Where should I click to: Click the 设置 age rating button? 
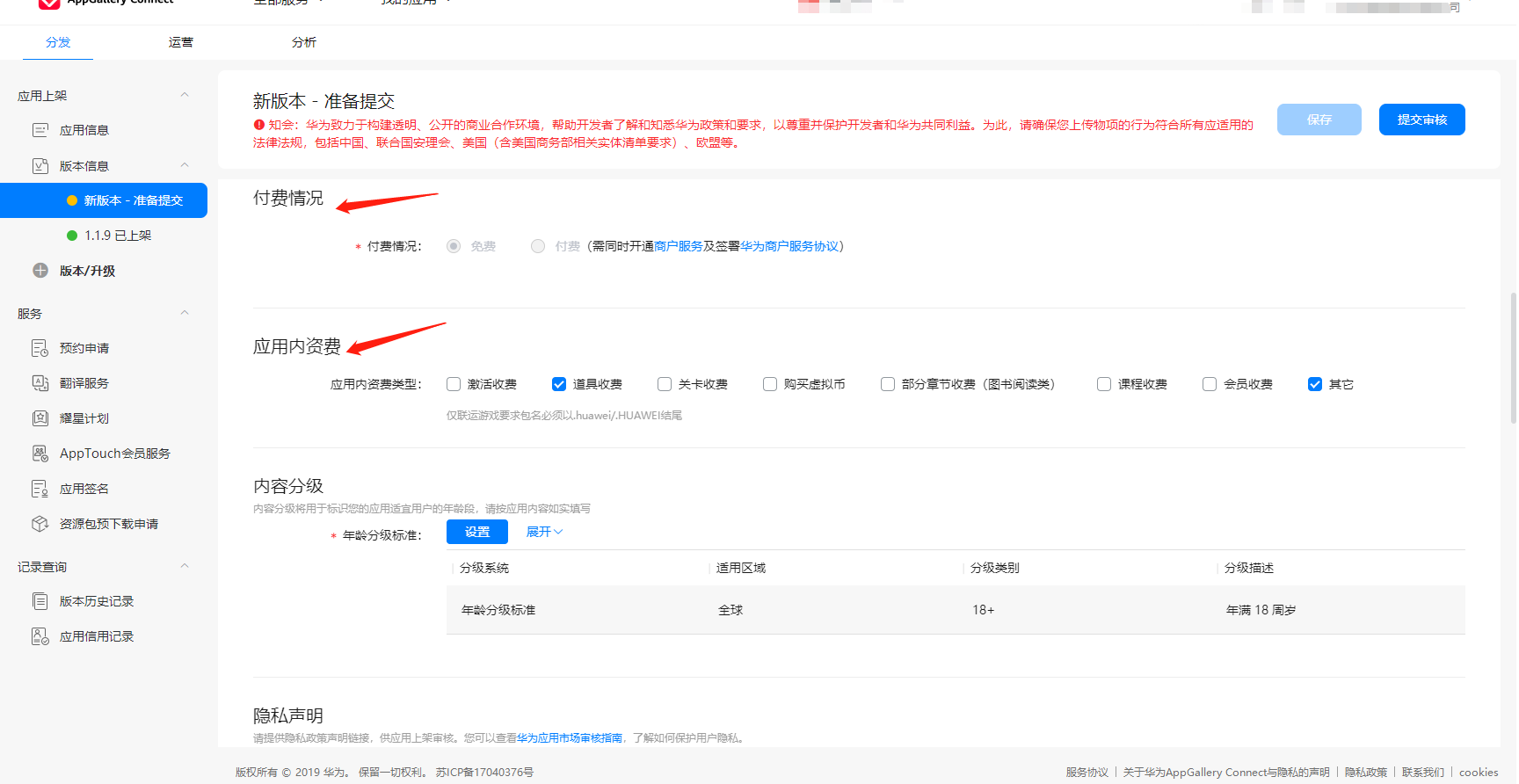coord(477,532)
